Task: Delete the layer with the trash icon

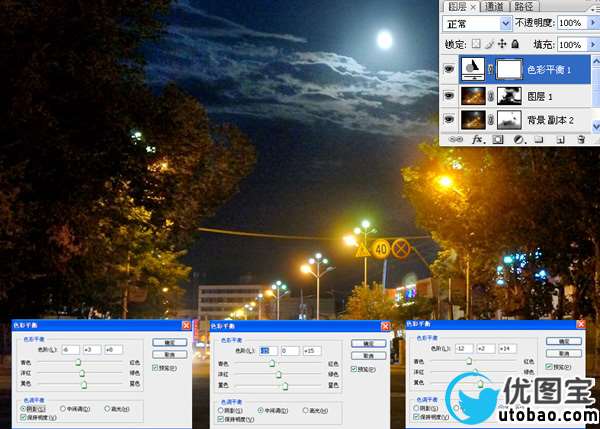Action: coord(581,140)
